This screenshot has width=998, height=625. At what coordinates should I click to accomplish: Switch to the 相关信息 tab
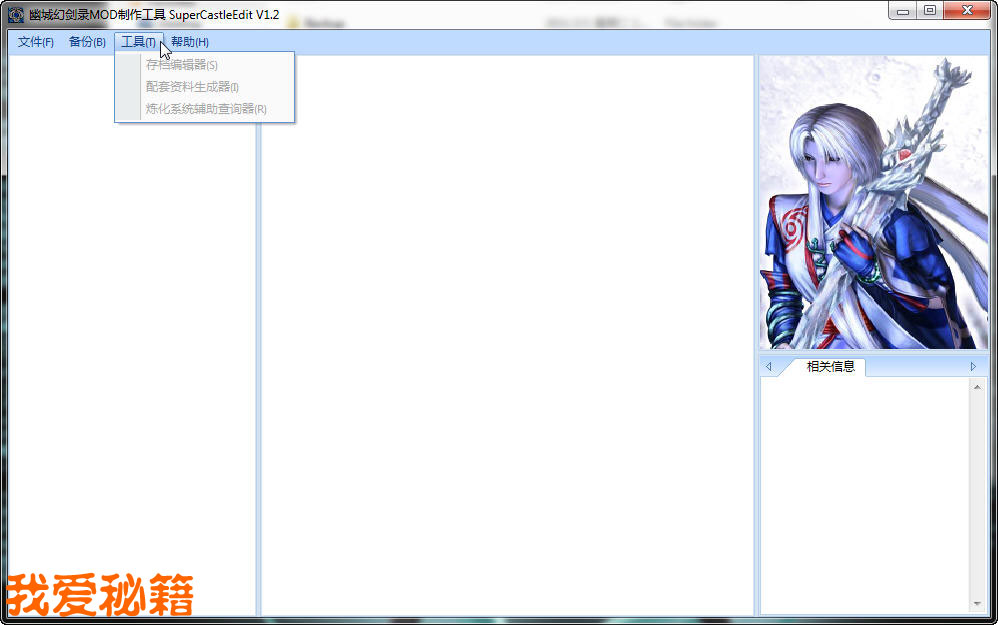(x=830, y=367)
